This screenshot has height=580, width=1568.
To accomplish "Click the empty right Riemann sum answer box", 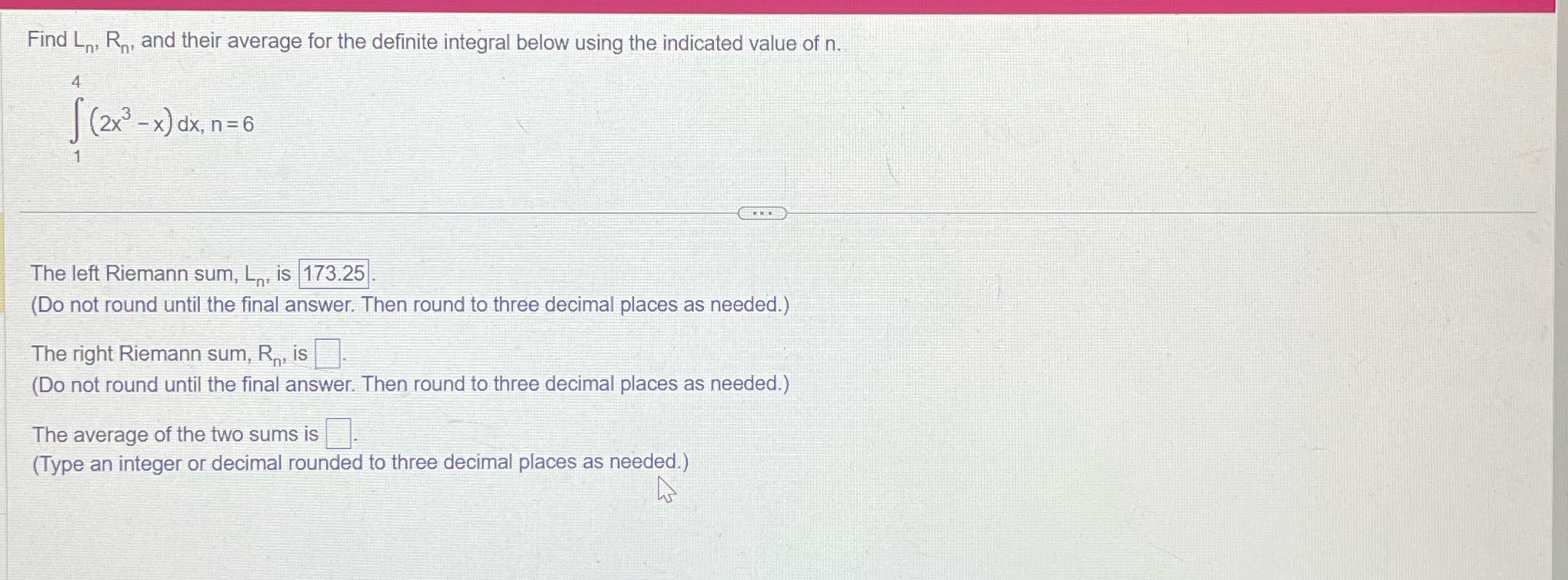I will pos(330,353).
